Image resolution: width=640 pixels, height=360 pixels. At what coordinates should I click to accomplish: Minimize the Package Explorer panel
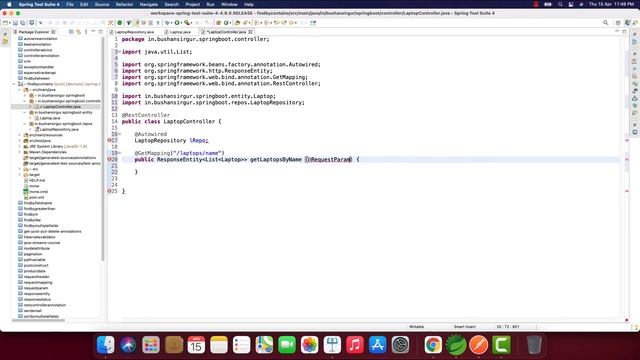click(x=93, y=31)
